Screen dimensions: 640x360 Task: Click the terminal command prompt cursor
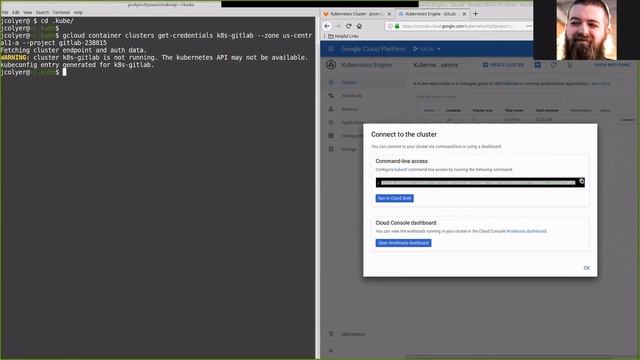pos(64,72)
